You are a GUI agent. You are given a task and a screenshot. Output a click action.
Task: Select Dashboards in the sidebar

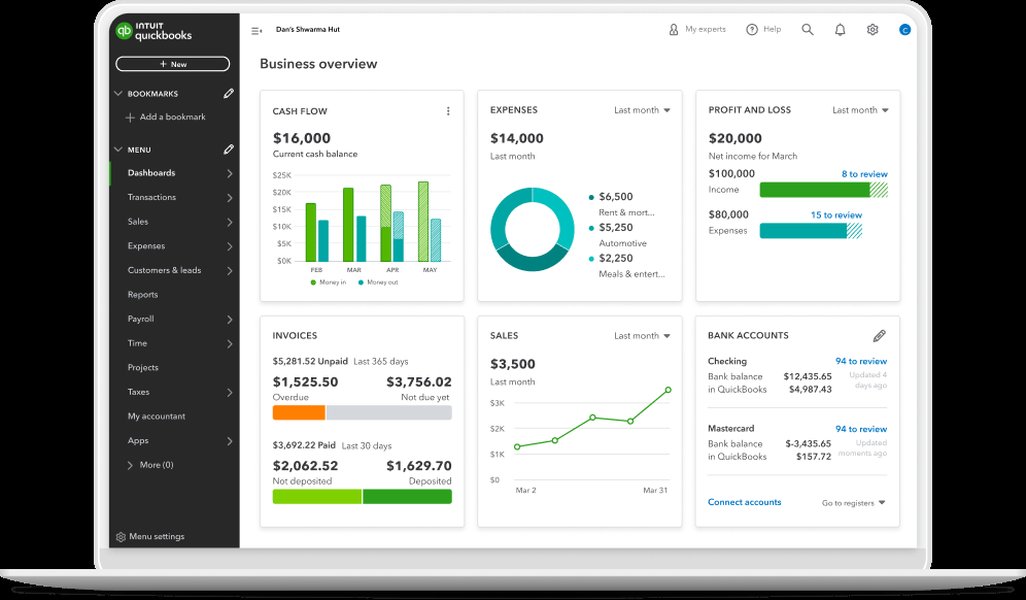tap(152, 172)
